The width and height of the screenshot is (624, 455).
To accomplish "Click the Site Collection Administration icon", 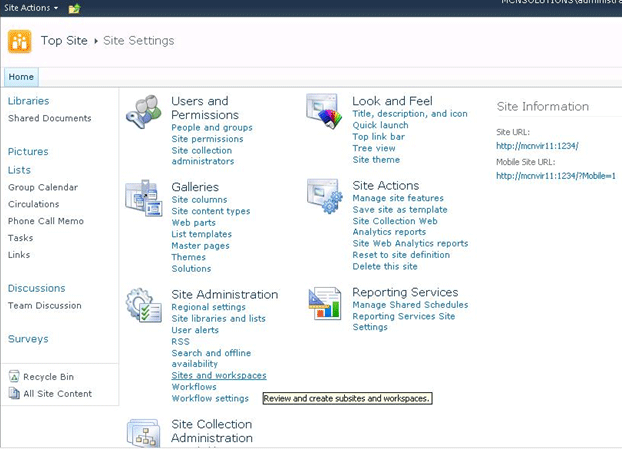I will point(144,433).
